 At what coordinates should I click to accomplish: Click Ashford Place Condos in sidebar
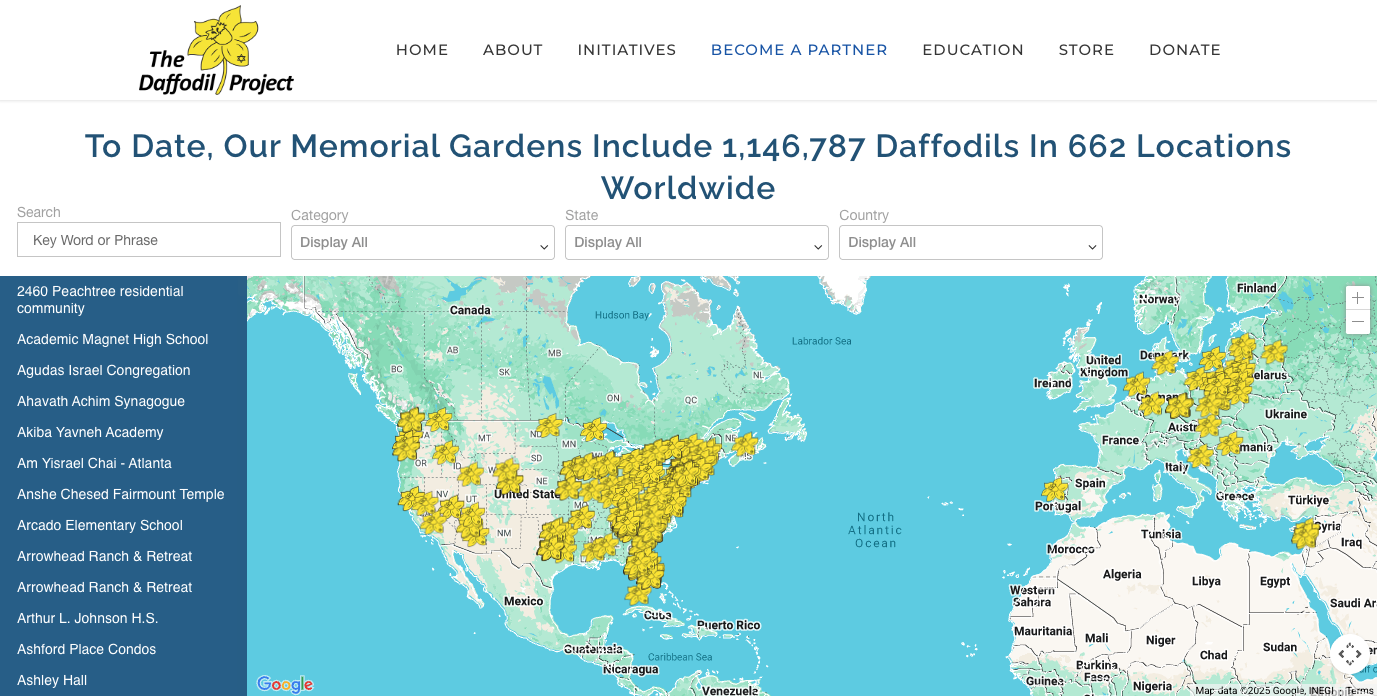(x=87, y=649)
